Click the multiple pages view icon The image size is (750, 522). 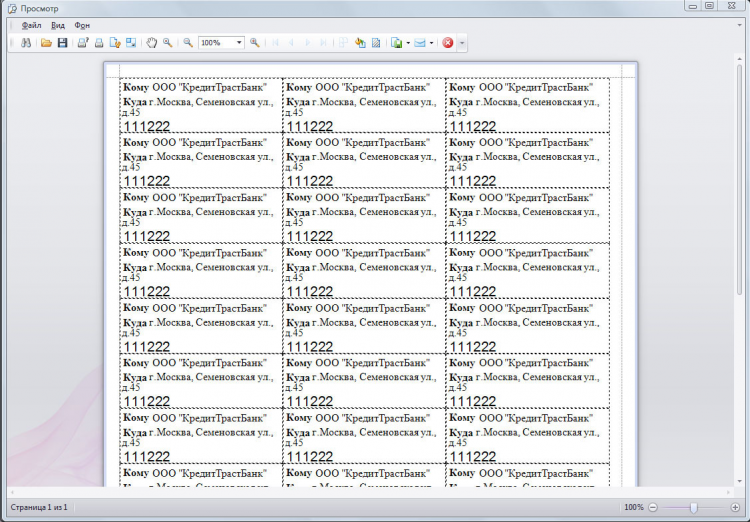(342, 43)
